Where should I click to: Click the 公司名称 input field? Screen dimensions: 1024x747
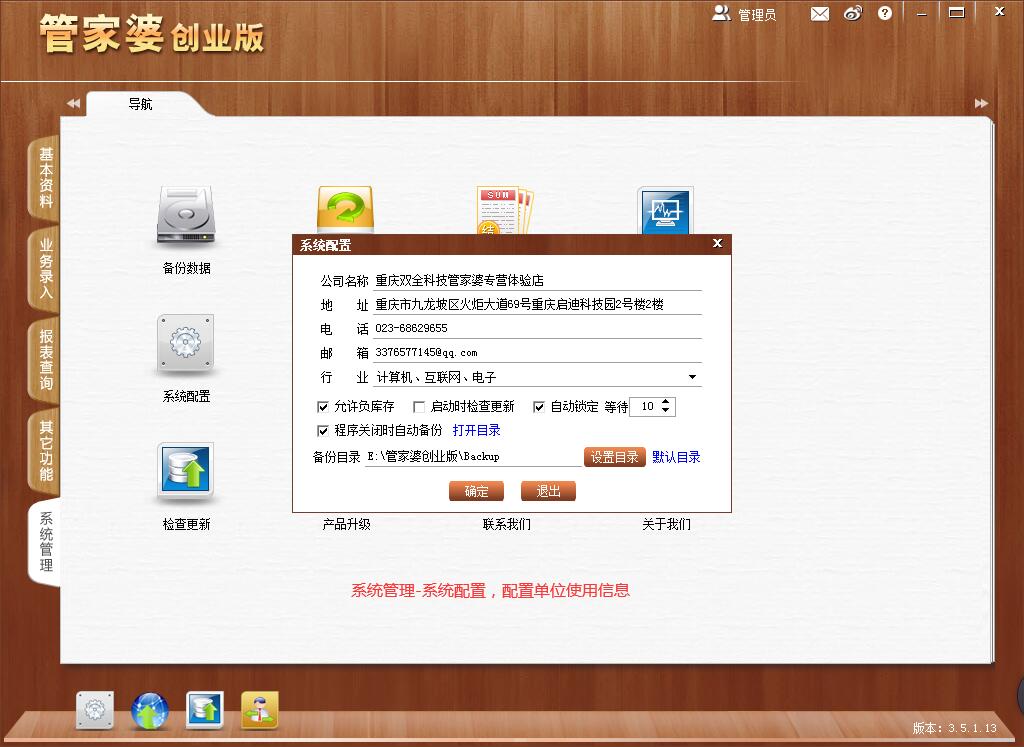[x=537, y=281]
